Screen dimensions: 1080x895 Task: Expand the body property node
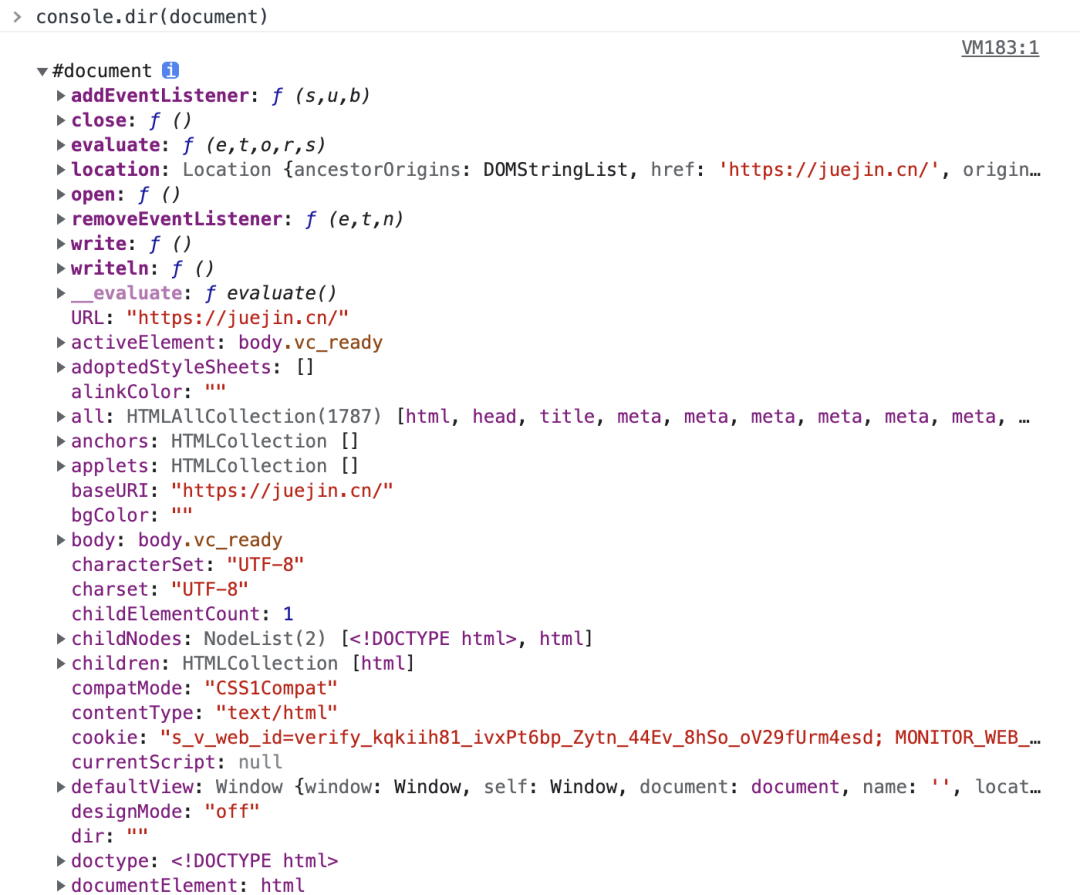point(61,539)
